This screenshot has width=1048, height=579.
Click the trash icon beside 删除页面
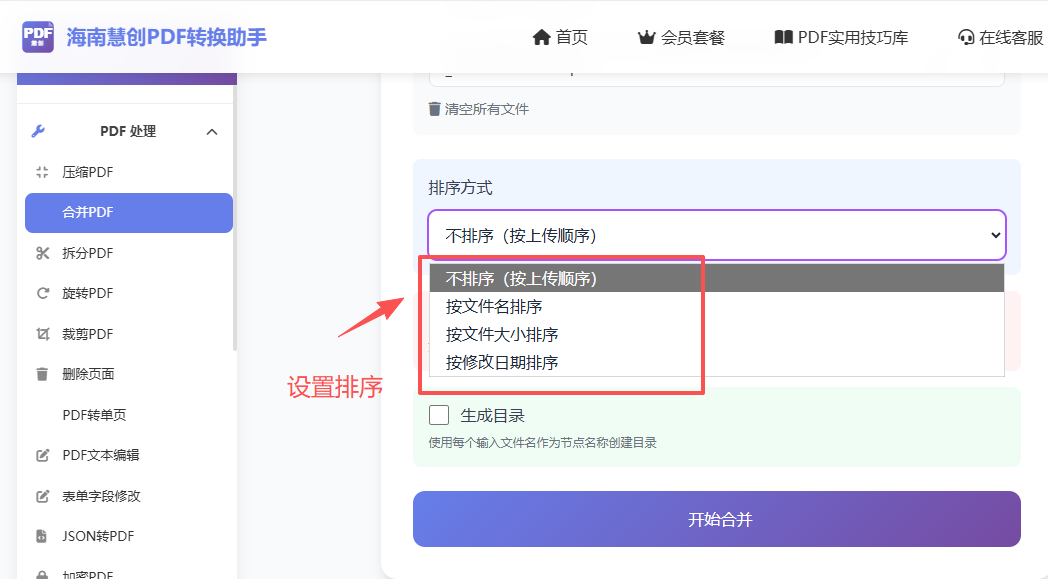[42, 374]
